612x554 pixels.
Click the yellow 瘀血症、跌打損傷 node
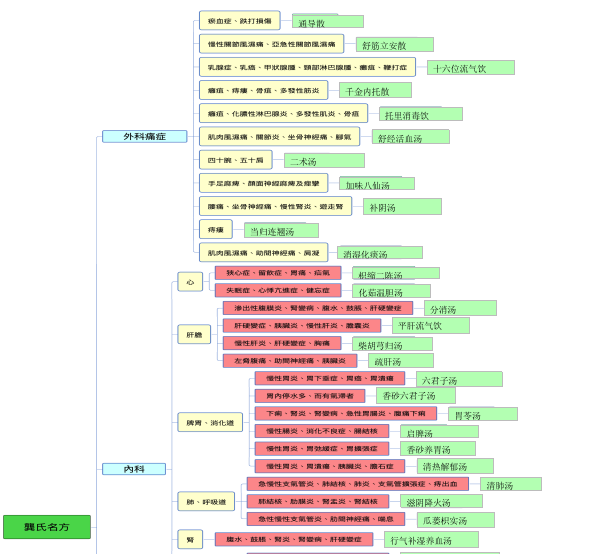pyautogui.click(x=240, y=21)
